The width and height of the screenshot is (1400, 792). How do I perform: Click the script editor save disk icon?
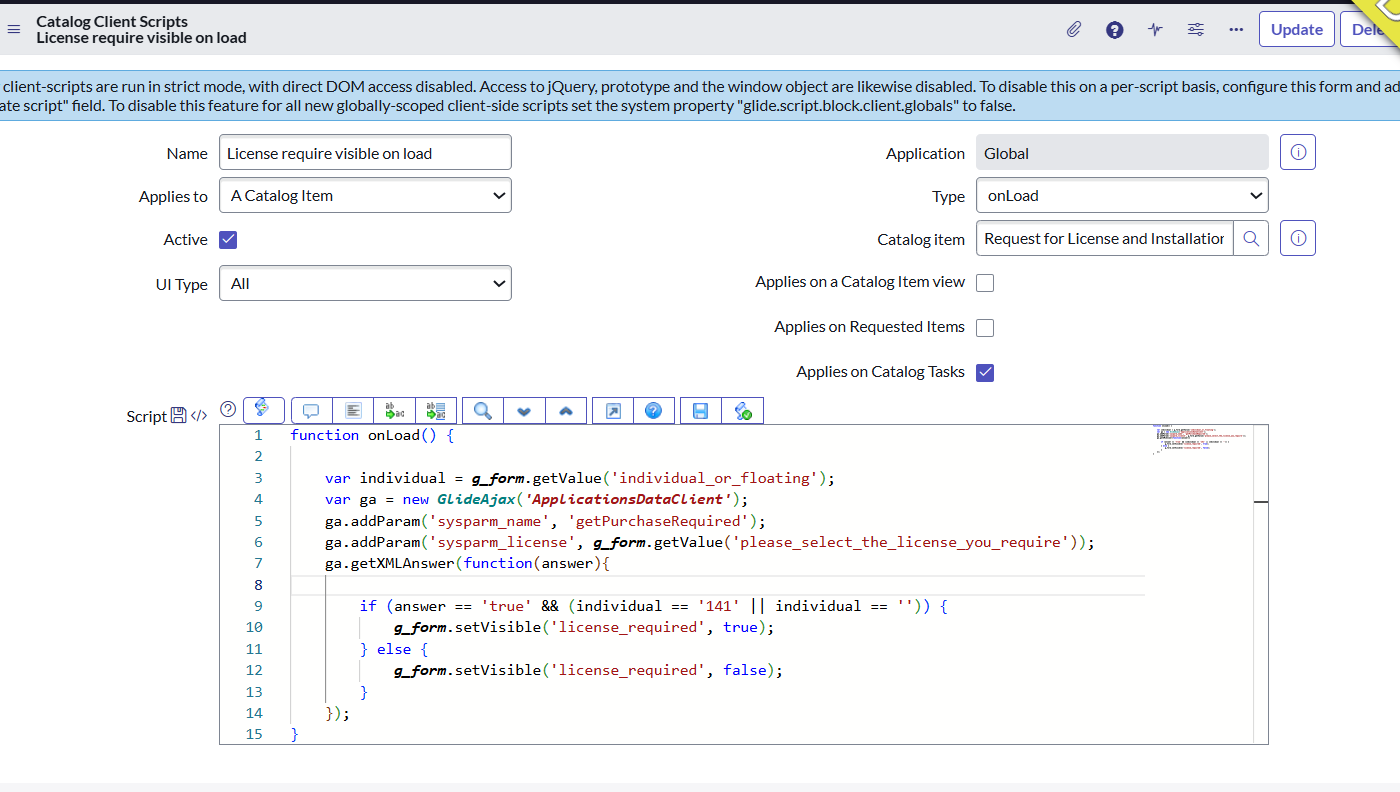pyautogui.click(x=700, y=410)
